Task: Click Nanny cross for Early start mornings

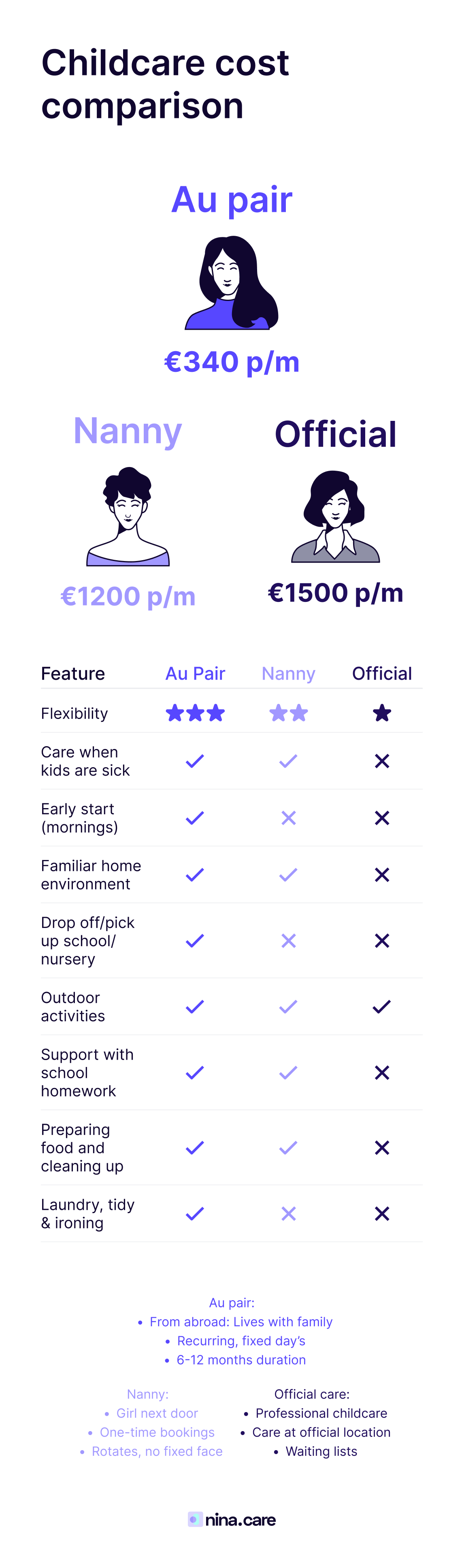Action: 289,818
